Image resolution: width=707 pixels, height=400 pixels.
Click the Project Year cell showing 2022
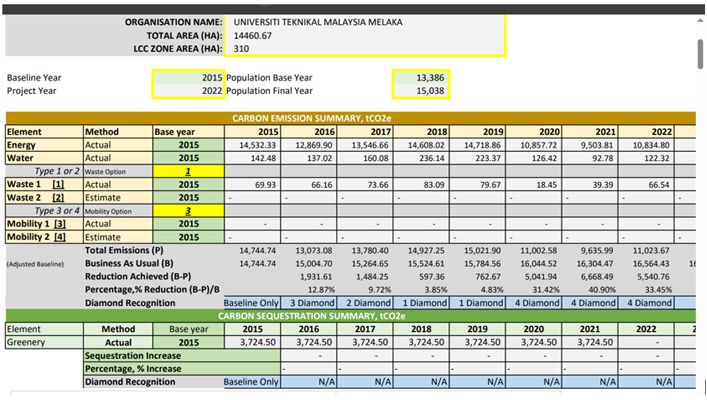tap(188, 91)
